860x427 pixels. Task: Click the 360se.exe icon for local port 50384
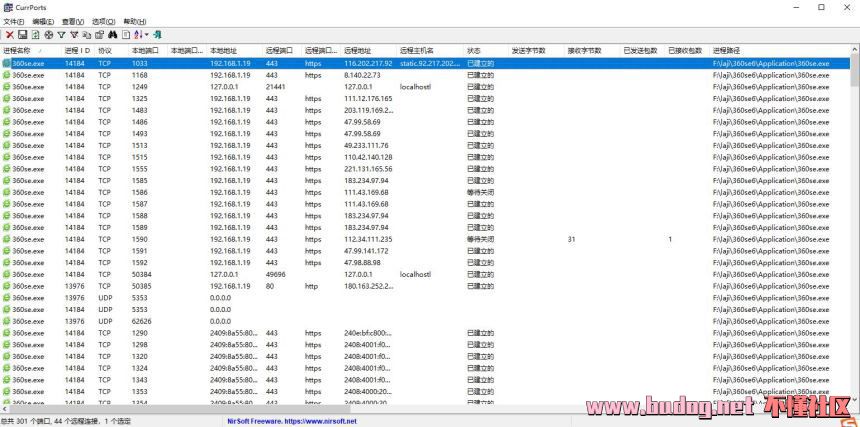point(7,274)
